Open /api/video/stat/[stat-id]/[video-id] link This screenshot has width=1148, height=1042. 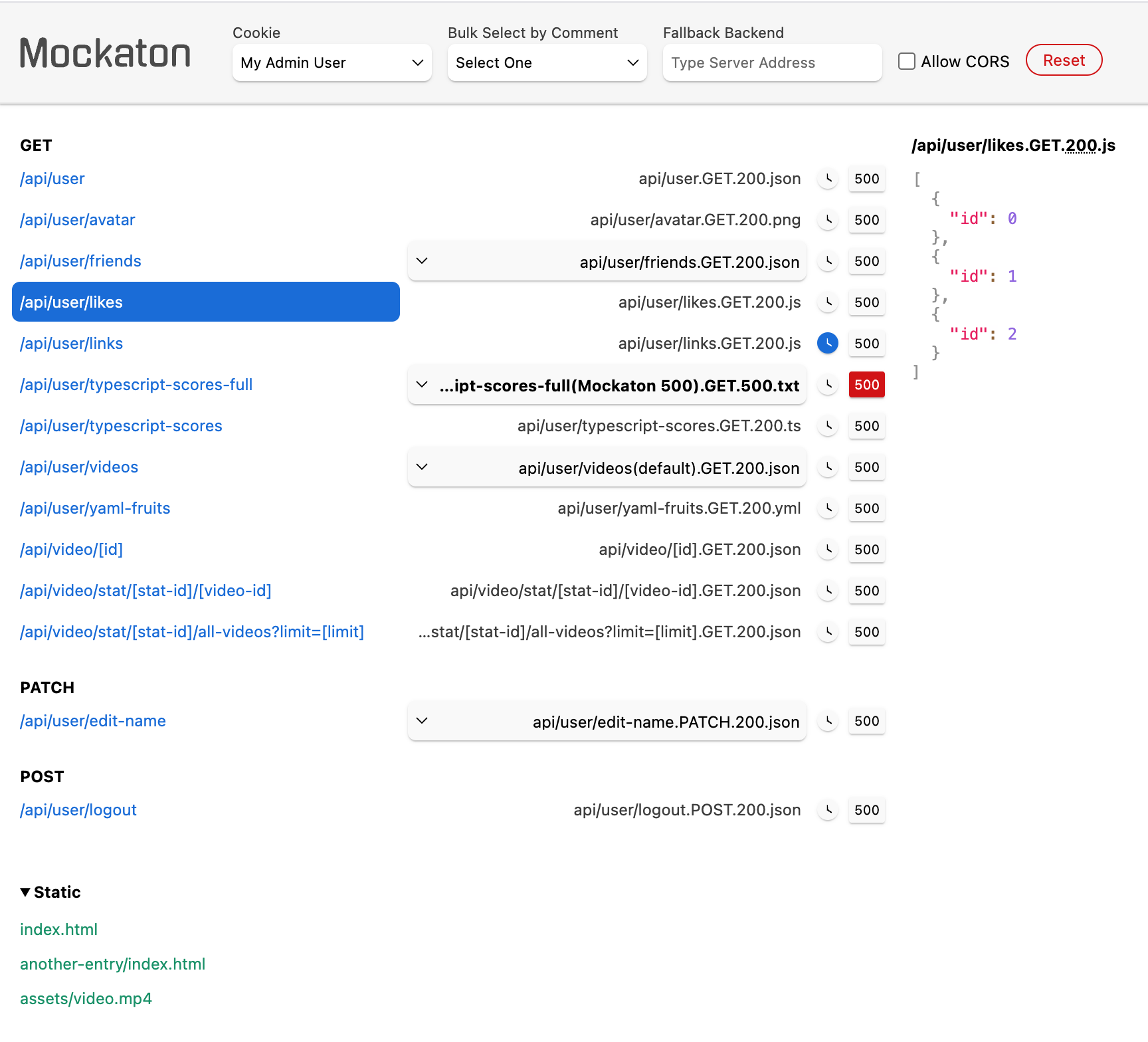coord(145,591)
